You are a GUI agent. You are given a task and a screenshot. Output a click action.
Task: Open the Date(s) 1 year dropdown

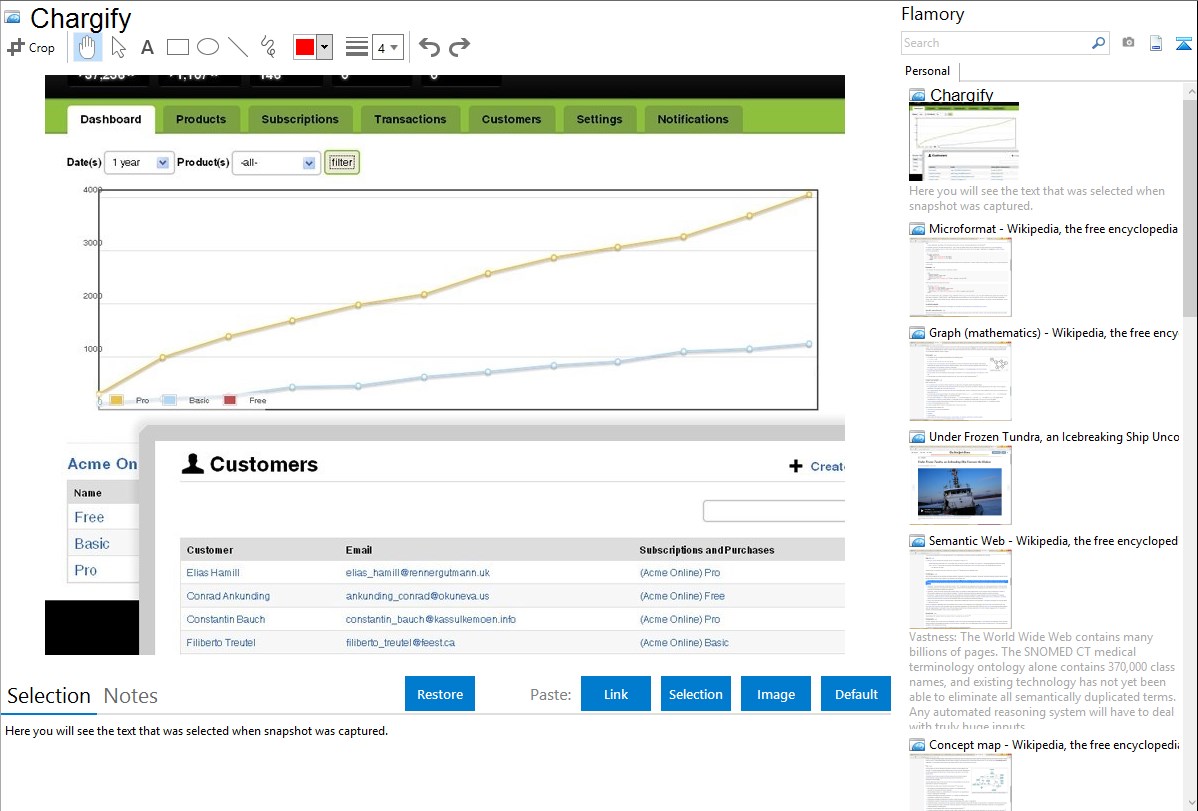138,162
